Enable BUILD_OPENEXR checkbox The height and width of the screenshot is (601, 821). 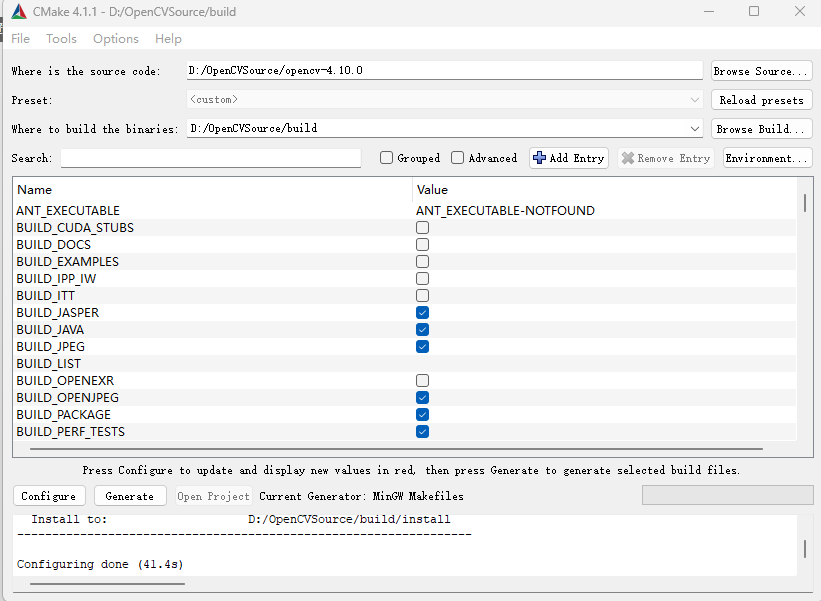tap(423, 381)
